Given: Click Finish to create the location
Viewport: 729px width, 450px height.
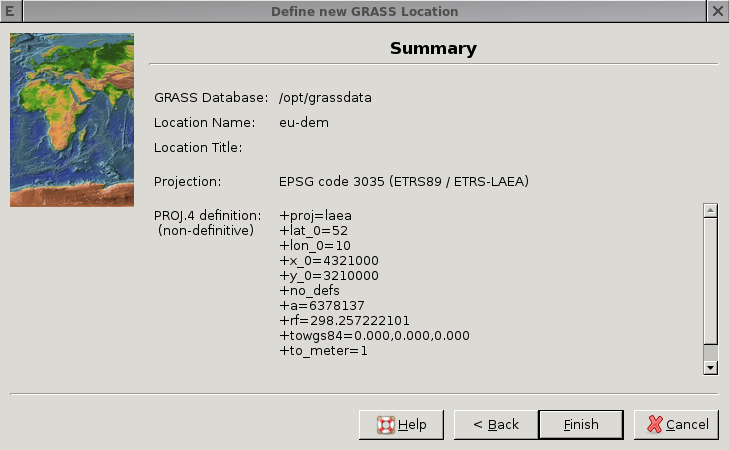Looking at the screenshot, I should (x=581, y=424).
